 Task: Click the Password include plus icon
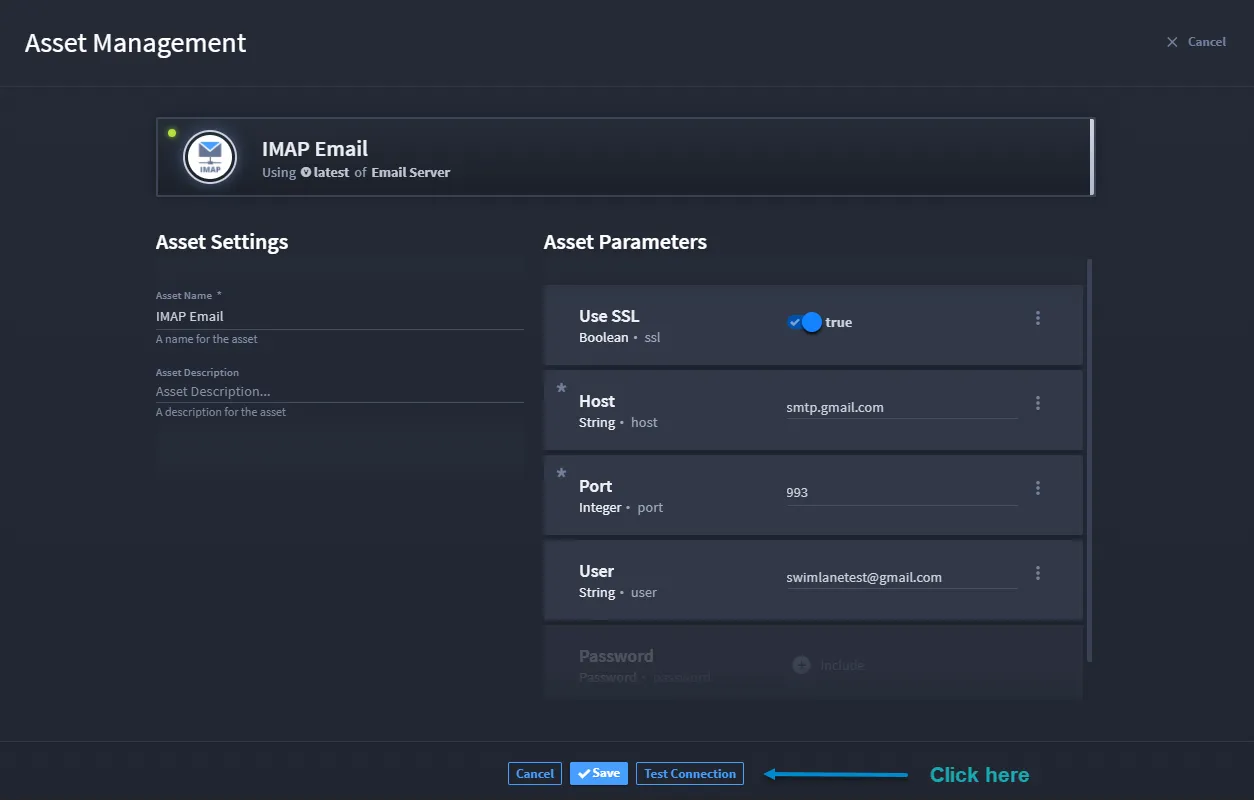(x=801, y=664)
